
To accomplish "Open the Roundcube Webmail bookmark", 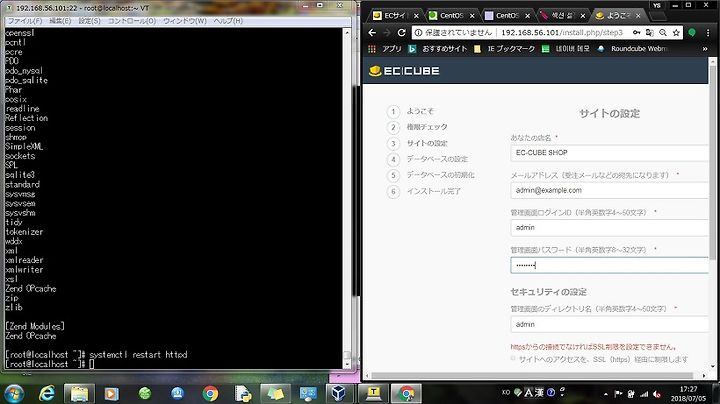I will click(632, 49).
